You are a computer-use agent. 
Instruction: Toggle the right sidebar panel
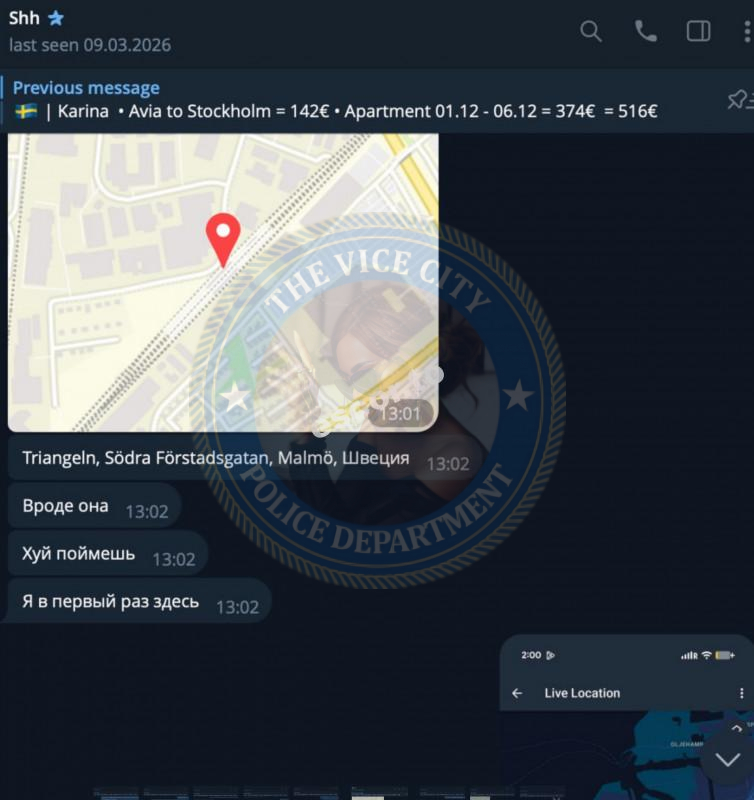coord(698,31)
